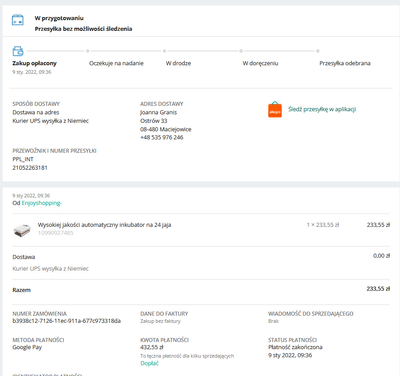400x376 pixels.
Task: Click the 9 sty. 2022, 09:36 payment step date
Action: [x=32, y=72]
